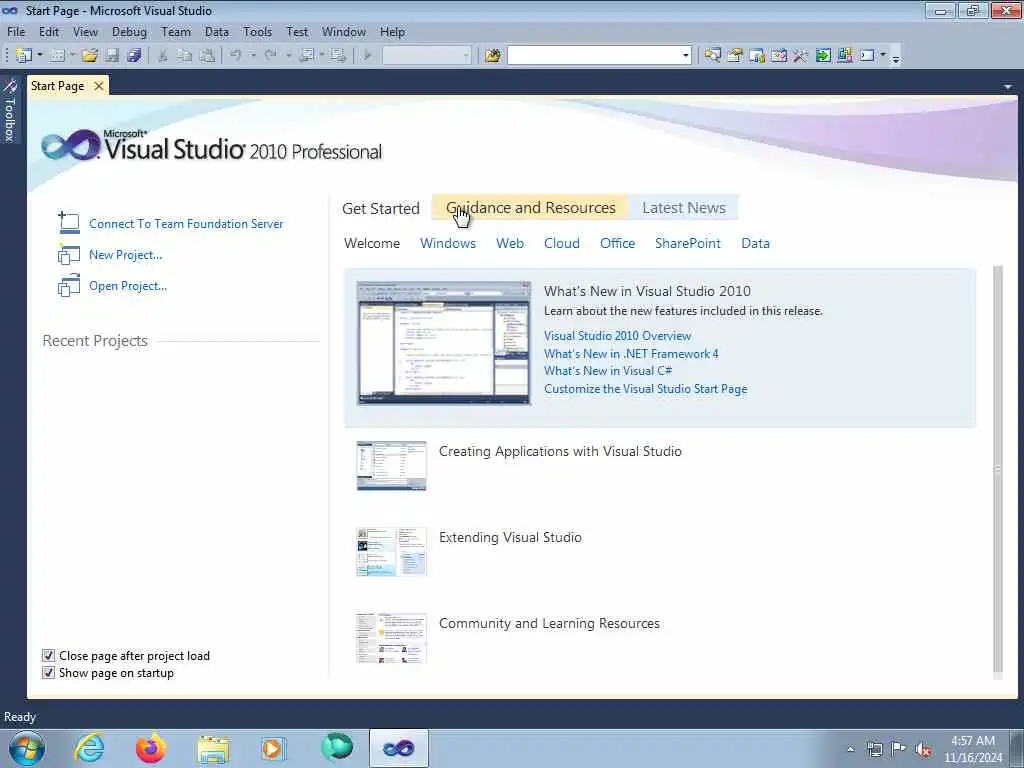This screenshot has height=768, width=1024.
Task: Click the Redo toolbar icon
Action: [x=270, y=56]
